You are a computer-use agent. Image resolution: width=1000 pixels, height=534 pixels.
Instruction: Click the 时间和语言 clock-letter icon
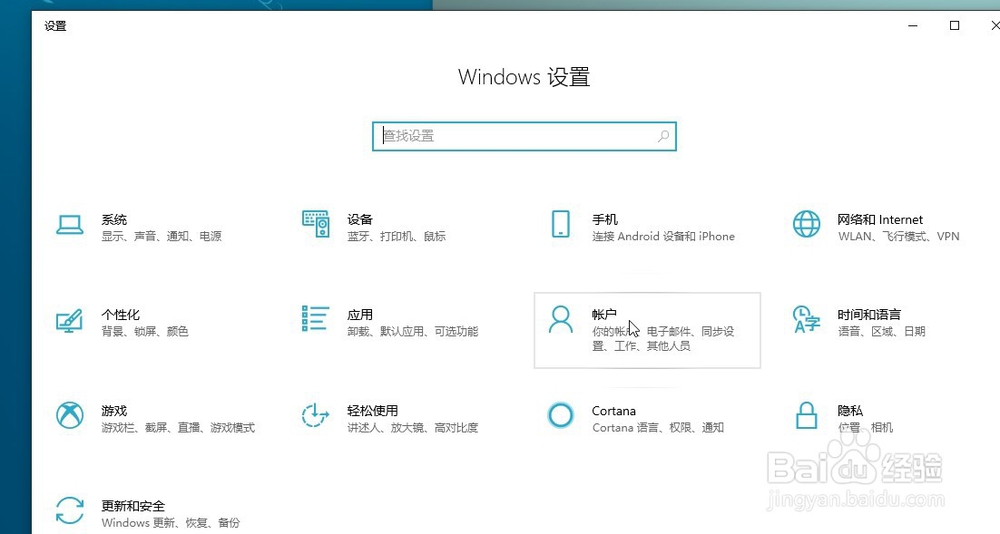(806, 319)
